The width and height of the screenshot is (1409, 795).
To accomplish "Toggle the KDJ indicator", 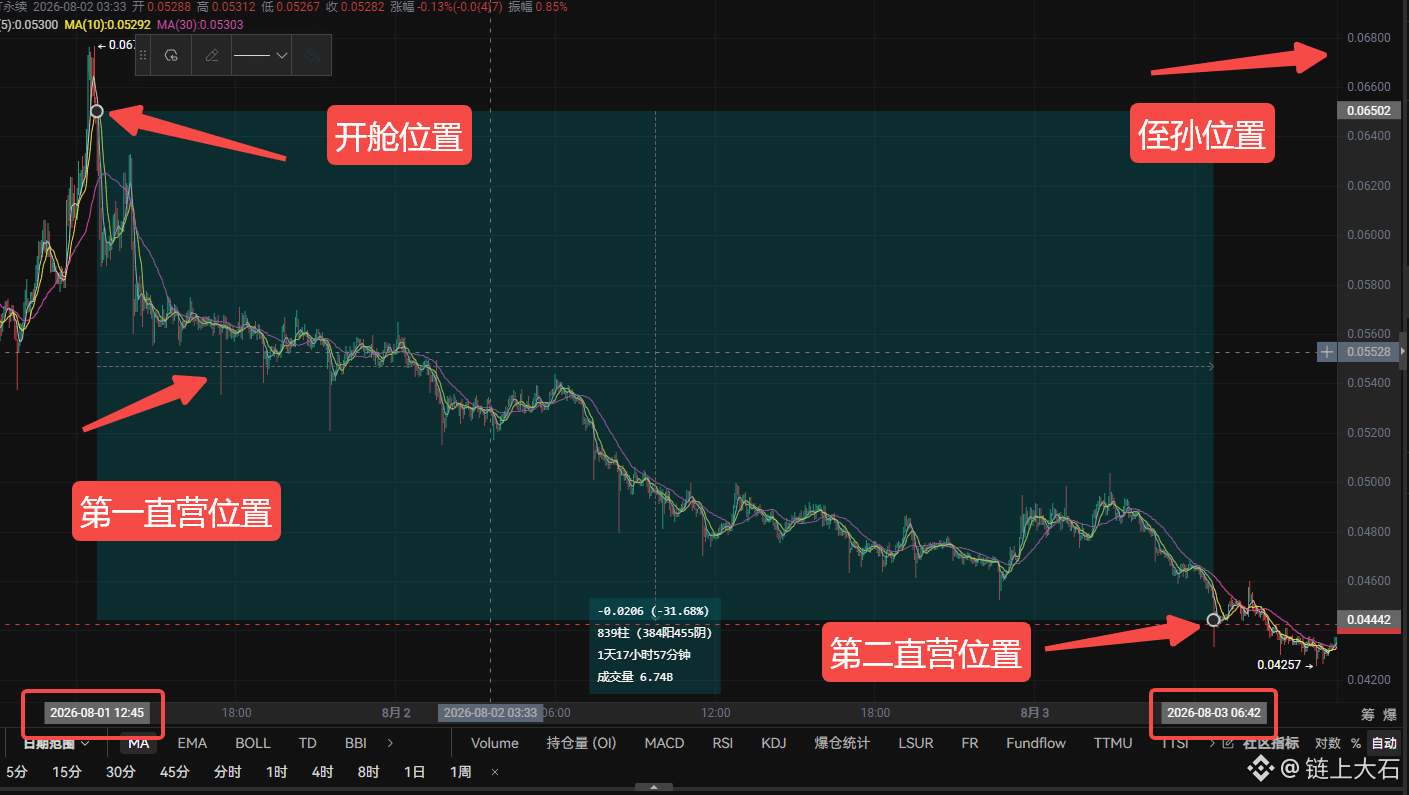I will click(x=774, y=743).
